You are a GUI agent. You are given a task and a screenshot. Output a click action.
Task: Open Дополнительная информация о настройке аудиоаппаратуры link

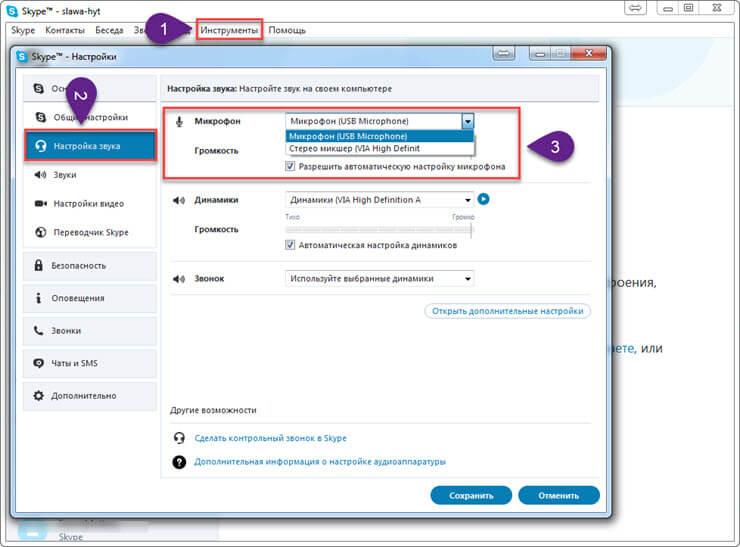point(320,462)
